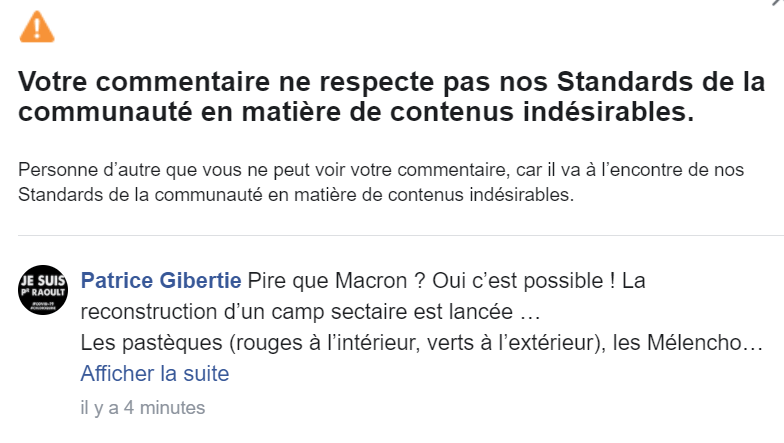784x443 pixels.
Task: Click the orange warning triangle icon
Action: click(37, 27)
